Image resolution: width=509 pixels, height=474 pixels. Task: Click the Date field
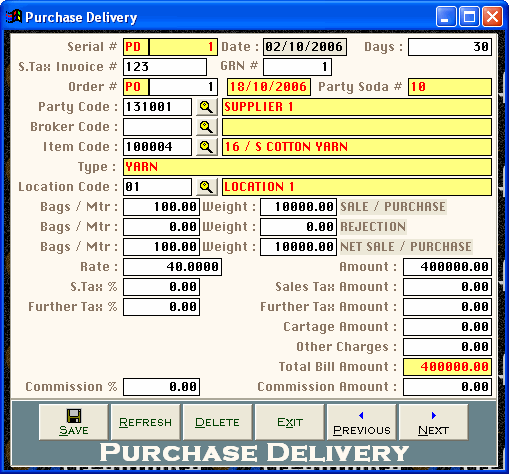pyautogui.click(x=305, y=47)
